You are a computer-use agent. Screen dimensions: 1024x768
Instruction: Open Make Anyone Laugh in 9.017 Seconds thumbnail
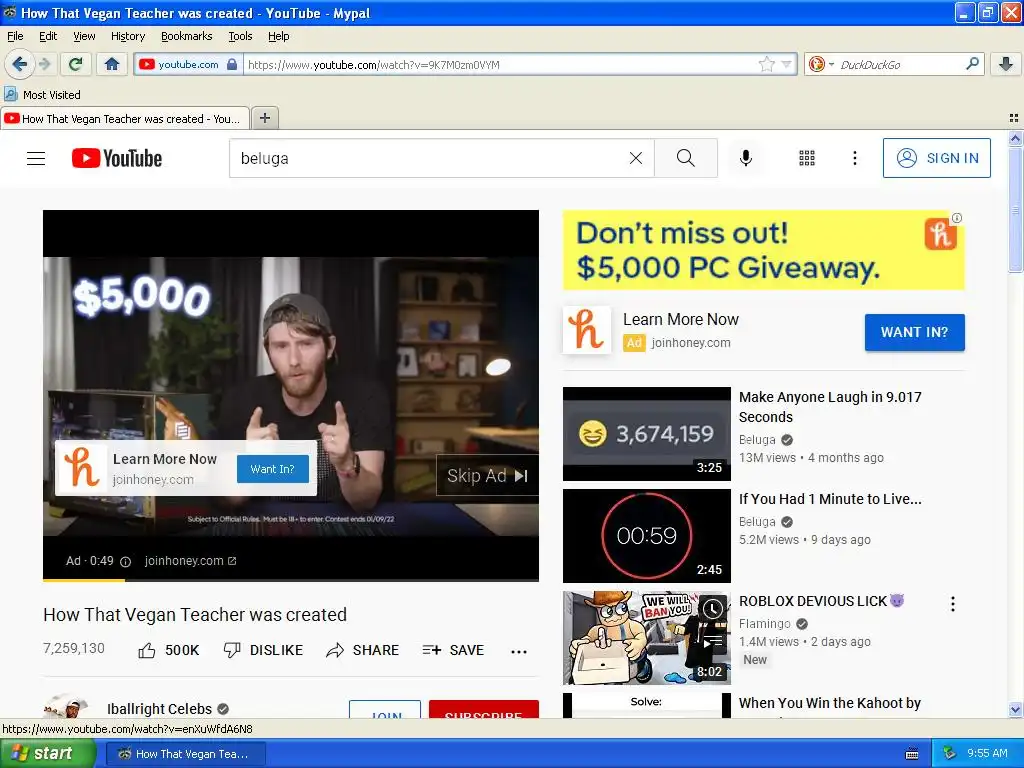coord(647,434)
